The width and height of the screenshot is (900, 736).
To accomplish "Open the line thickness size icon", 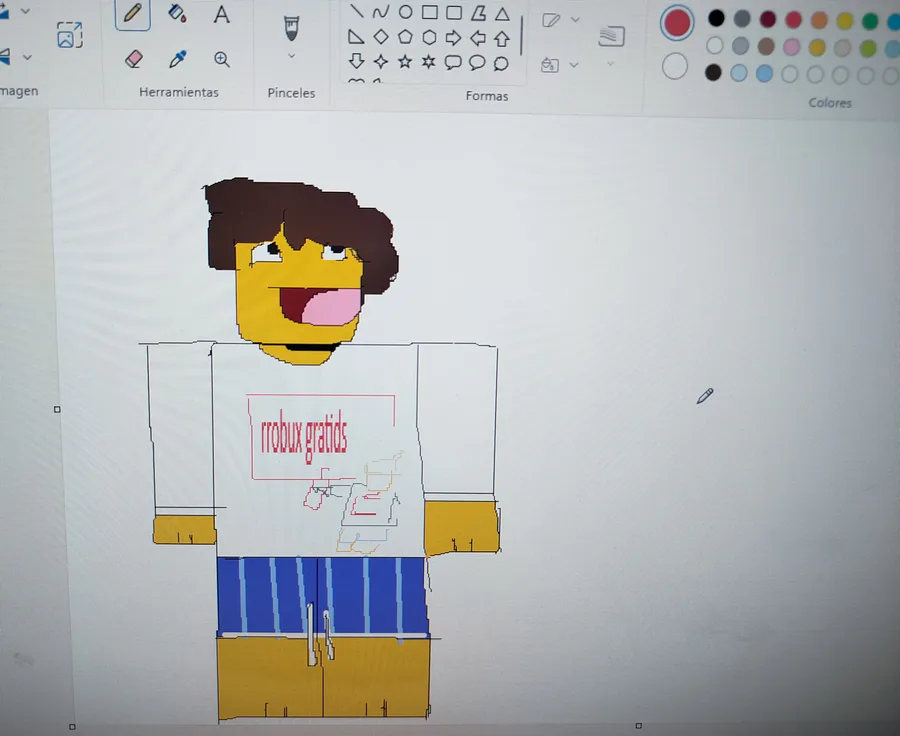I will 611,36.
